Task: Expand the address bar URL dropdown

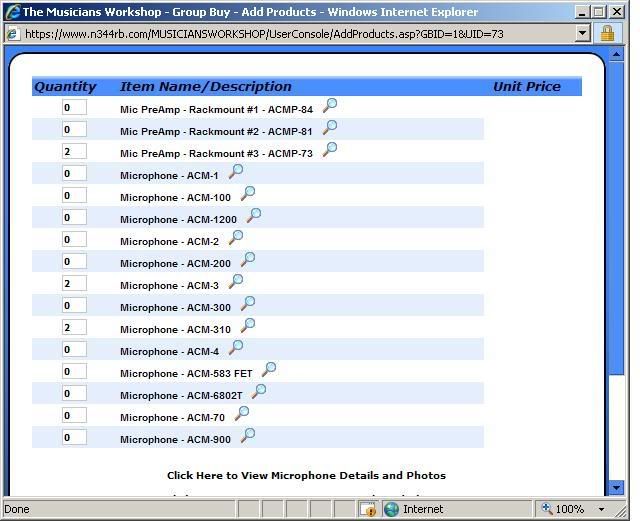Action: tap(582, 33)
